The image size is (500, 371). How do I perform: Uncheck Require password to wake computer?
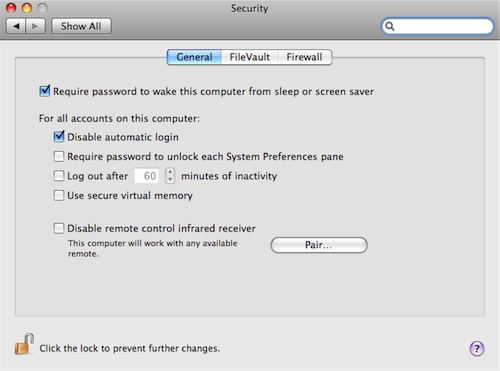pos(45,91)
